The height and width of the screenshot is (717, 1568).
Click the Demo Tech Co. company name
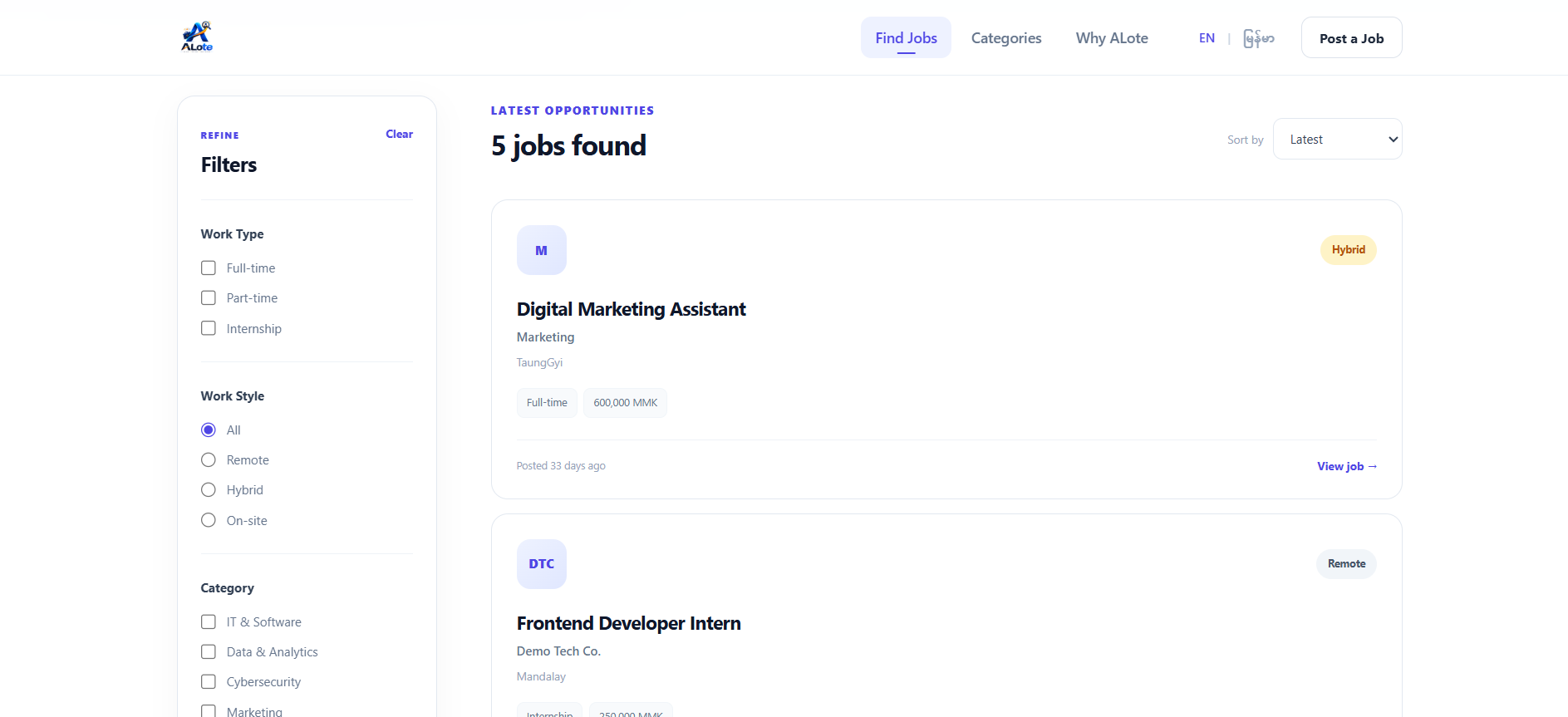pyautogui.click(x=558, y=651)
